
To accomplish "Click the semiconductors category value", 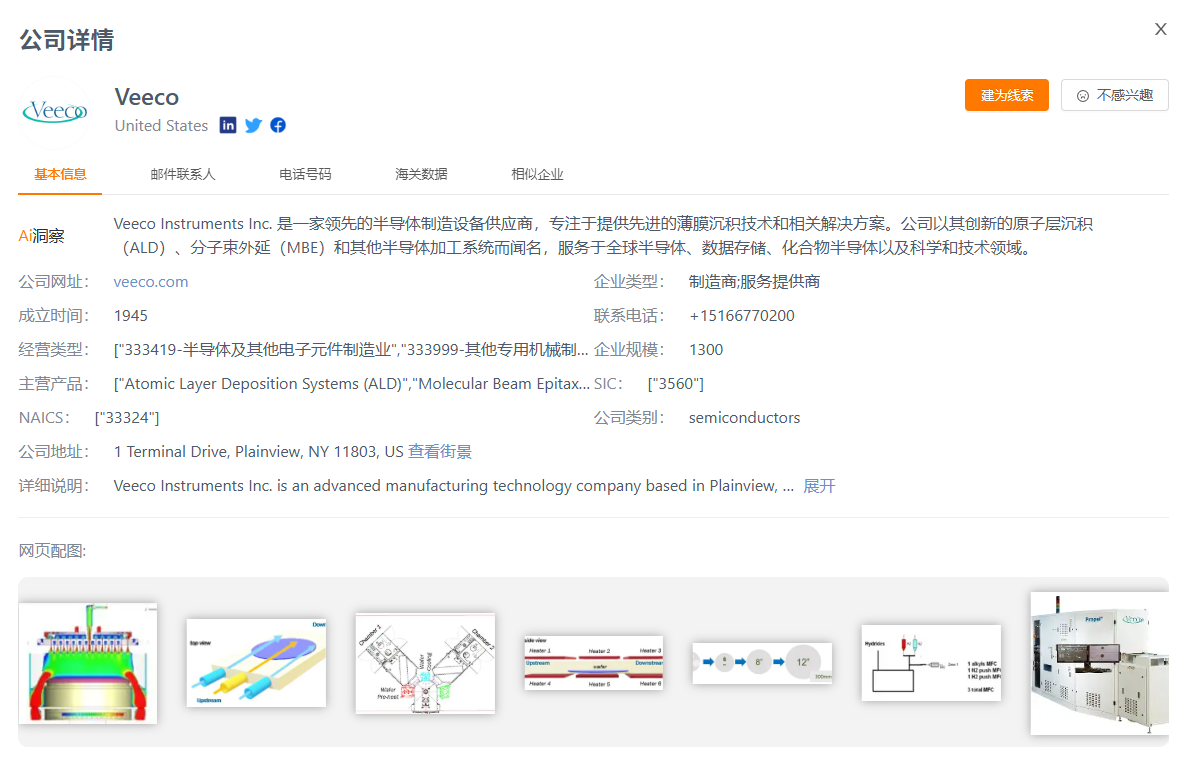I will coord(744,418).
